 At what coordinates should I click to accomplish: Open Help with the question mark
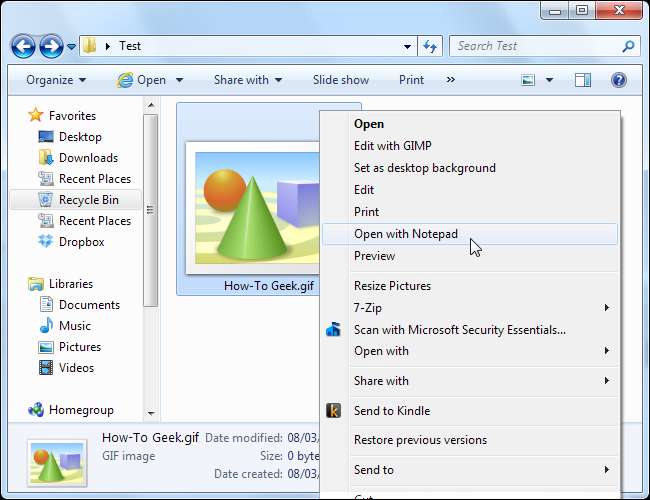point(618,80)
